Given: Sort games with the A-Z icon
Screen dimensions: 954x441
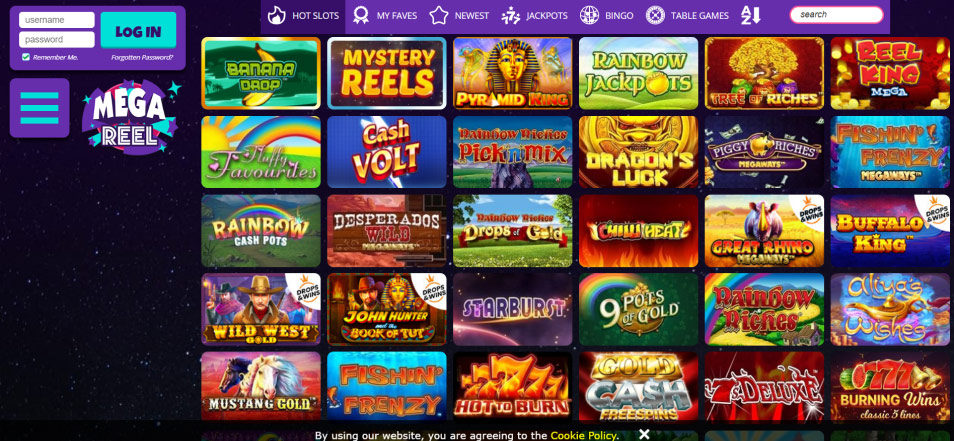Looking at the screenshot, I should click(751, 15).
